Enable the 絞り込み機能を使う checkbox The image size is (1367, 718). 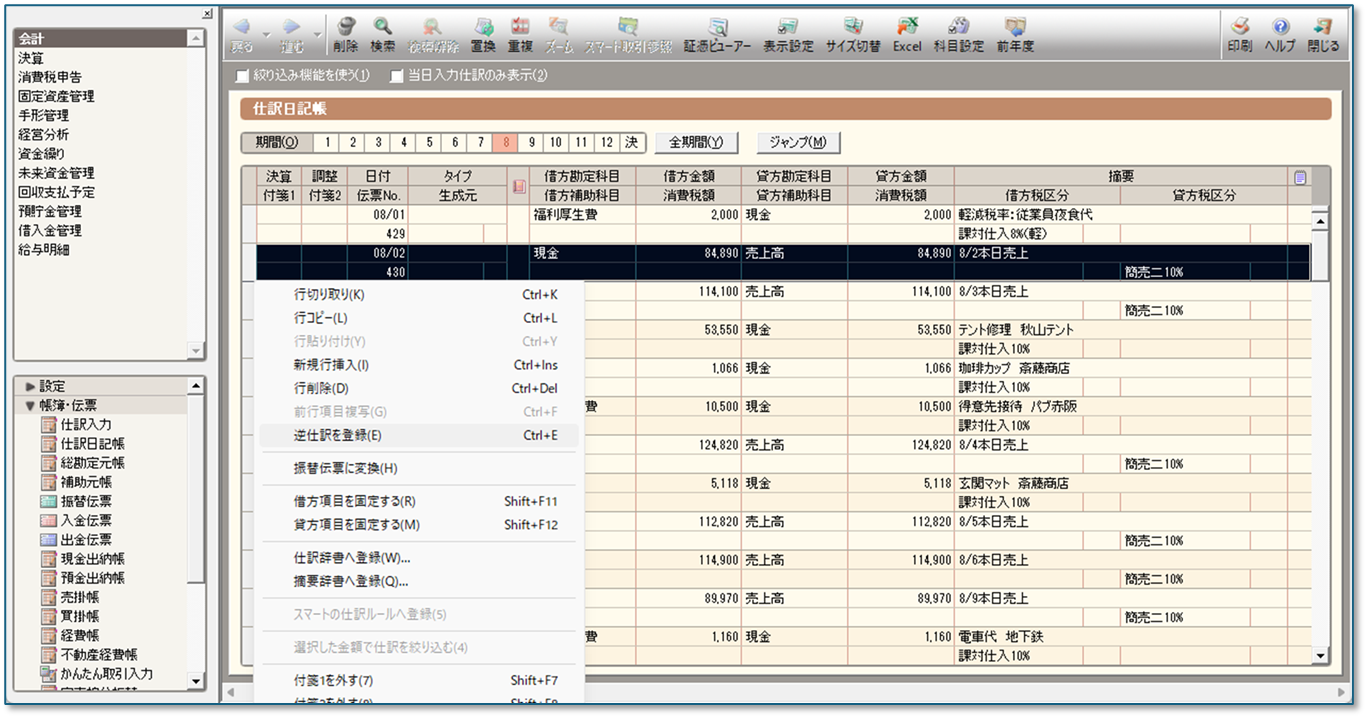(241, 76)
